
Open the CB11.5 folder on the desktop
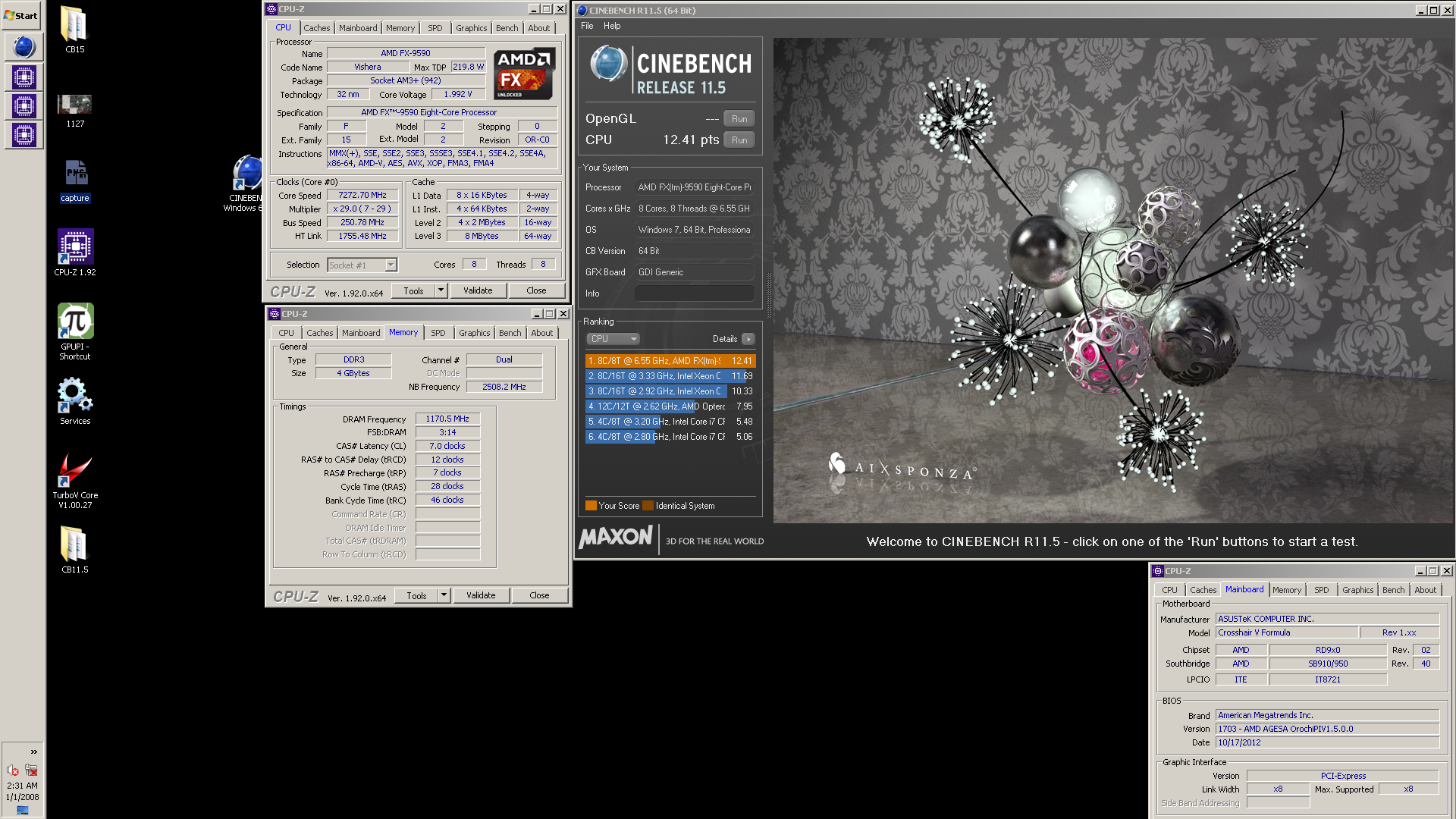[74, 549]
